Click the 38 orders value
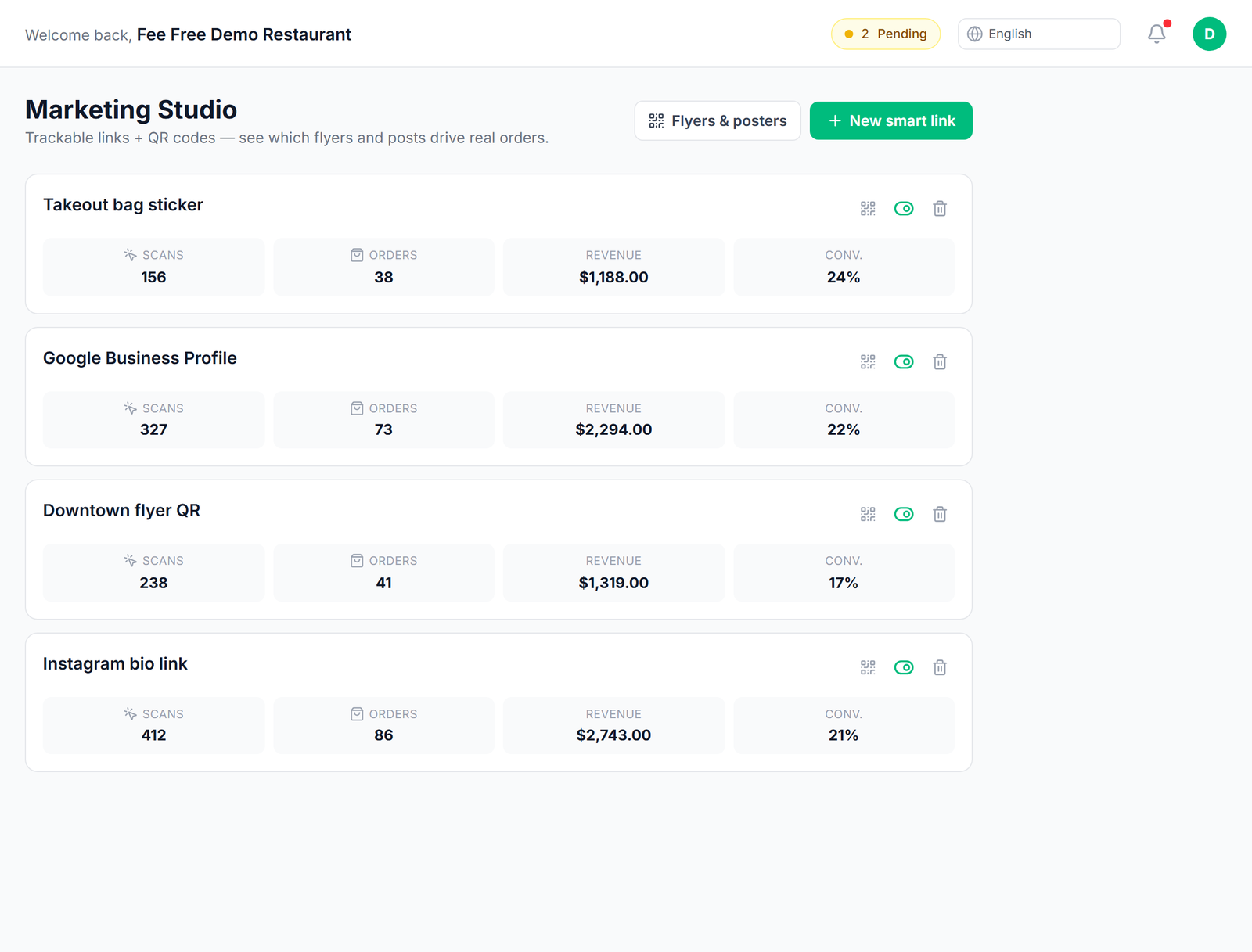 383,277
